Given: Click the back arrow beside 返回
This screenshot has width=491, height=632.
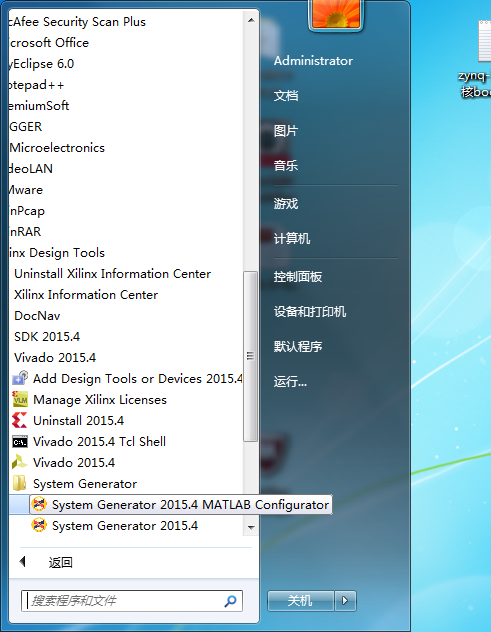Looking at the screenshot, I should [23, 561].
